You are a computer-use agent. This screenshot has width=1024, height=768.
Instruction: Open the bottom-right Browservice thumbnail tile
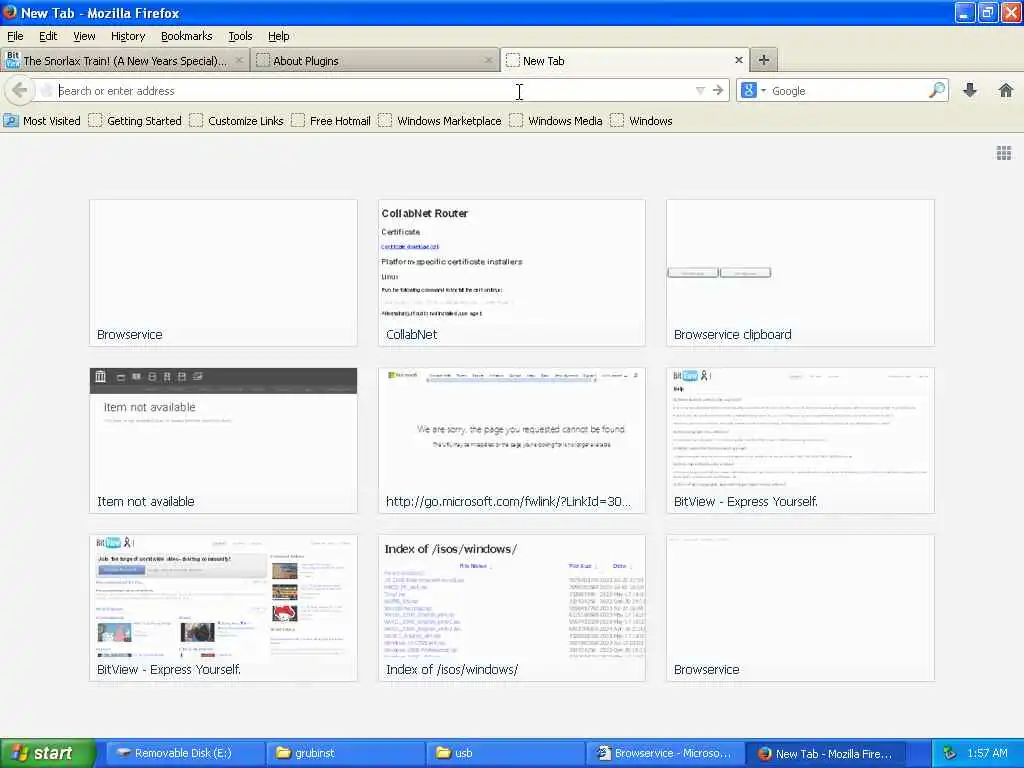[801, 608]
